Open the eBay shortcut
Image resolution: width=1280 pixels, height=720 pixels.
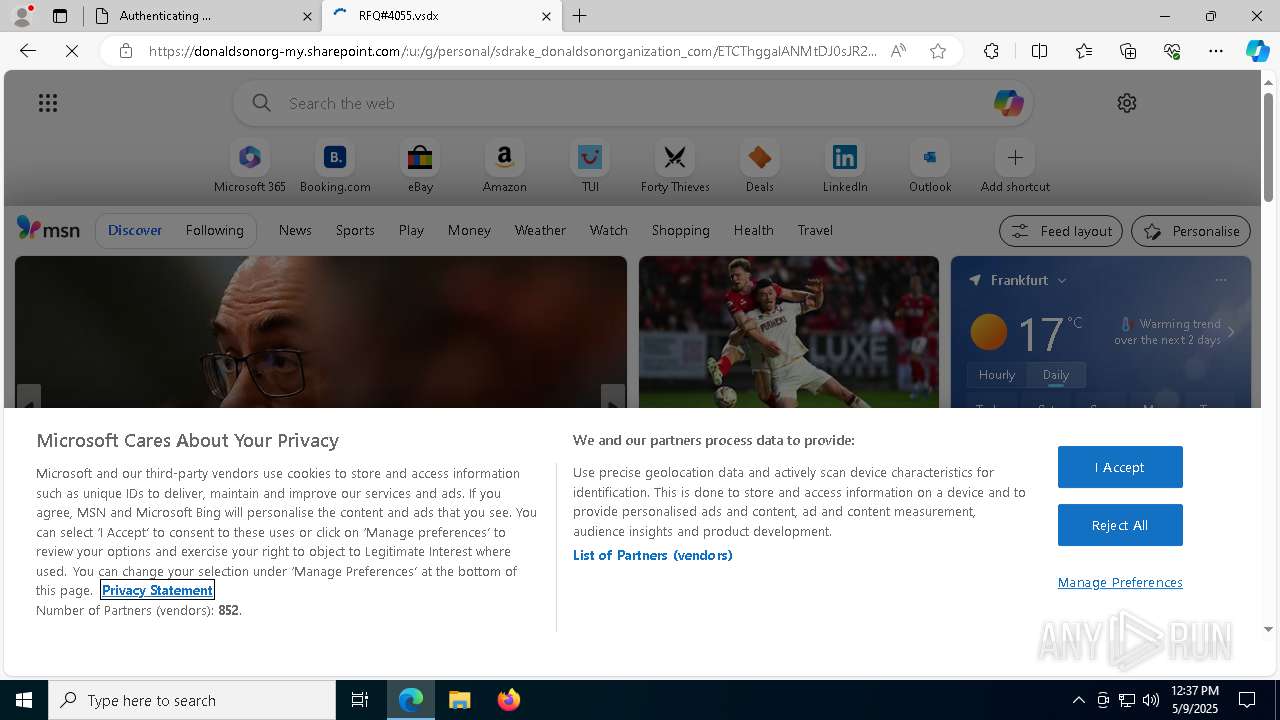[x=420, y=166]
